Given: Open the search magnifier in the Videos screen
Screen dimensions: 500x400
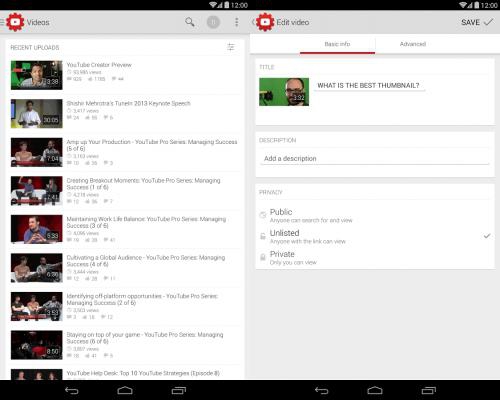Looking at the screenshot, I should pyautogui.click(x=190, y=22).
